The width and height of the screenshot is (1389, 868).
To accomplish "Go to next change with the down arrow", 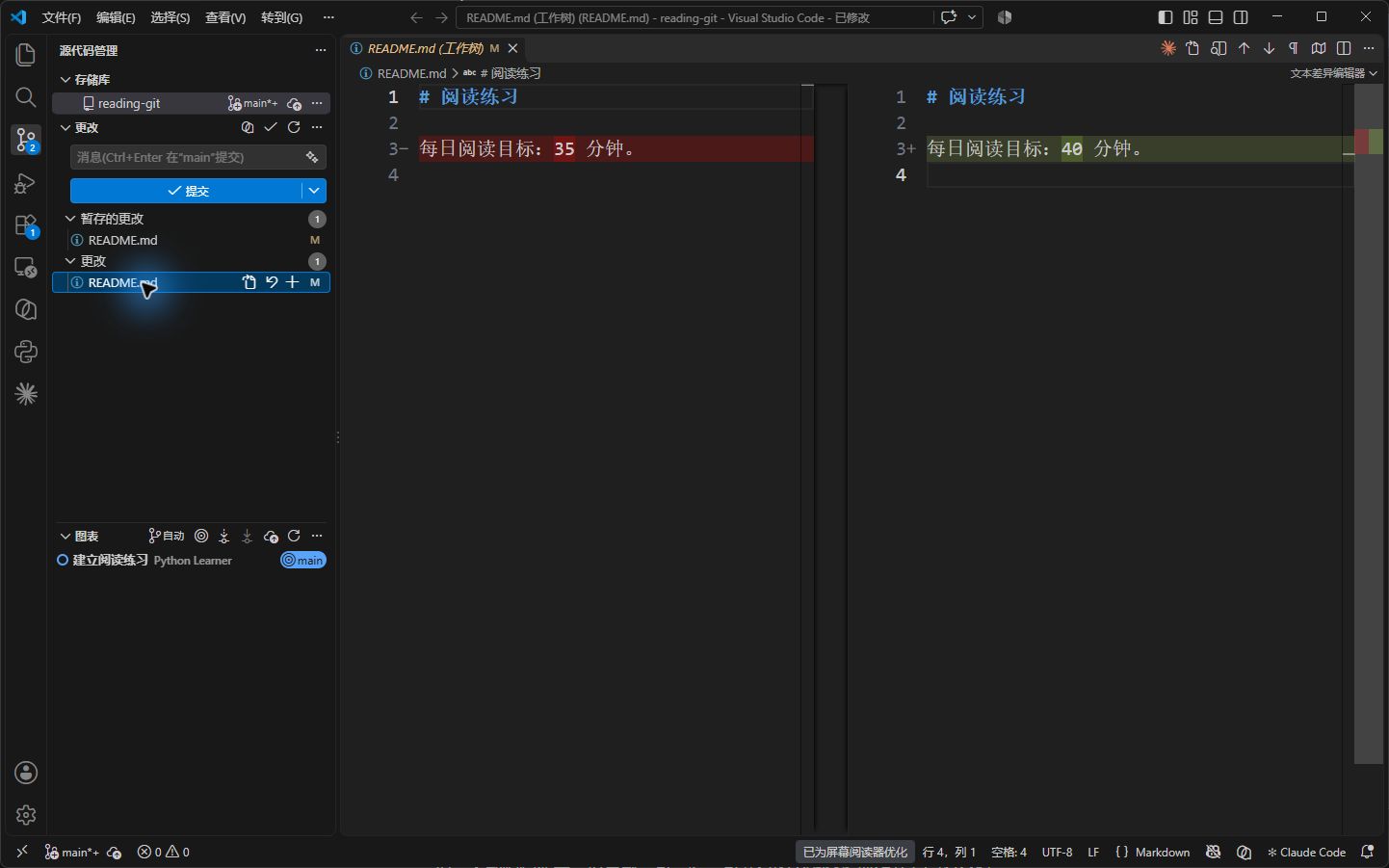I will 1269,48.
